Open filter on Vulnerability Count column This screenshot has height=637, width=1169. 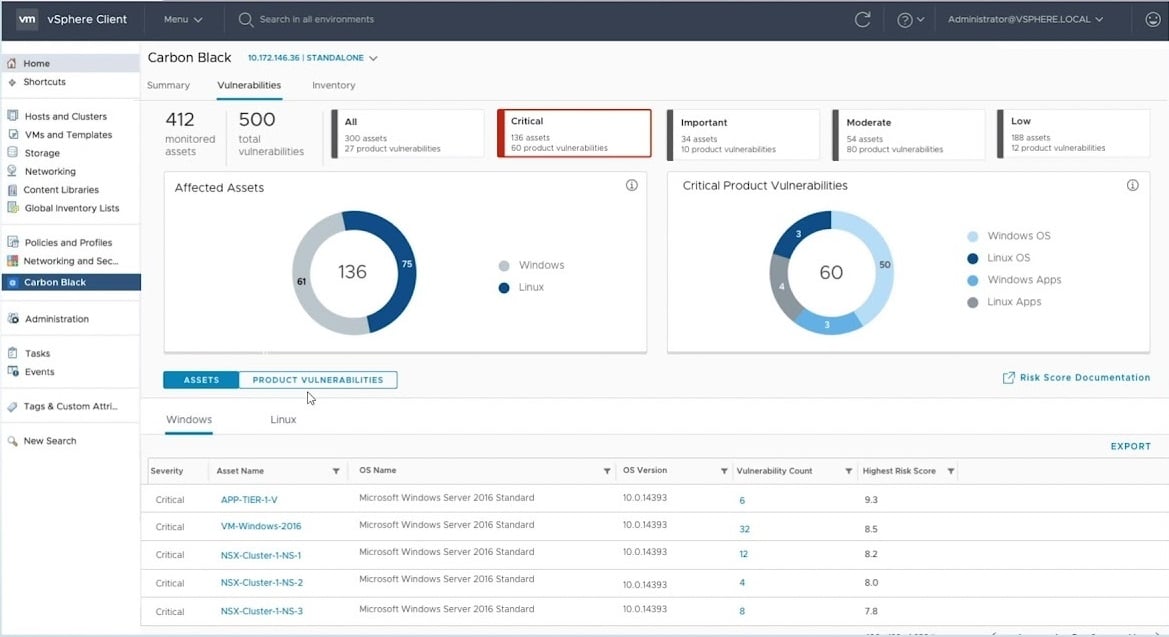[x=848, y=471]
